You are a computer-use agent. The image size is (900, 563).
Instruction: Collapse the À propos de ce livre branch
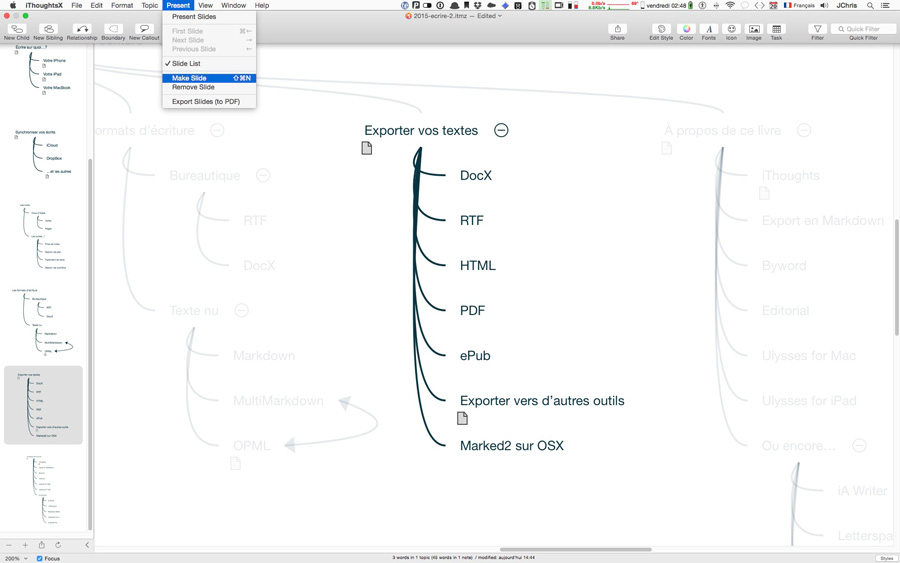[804, 130]
